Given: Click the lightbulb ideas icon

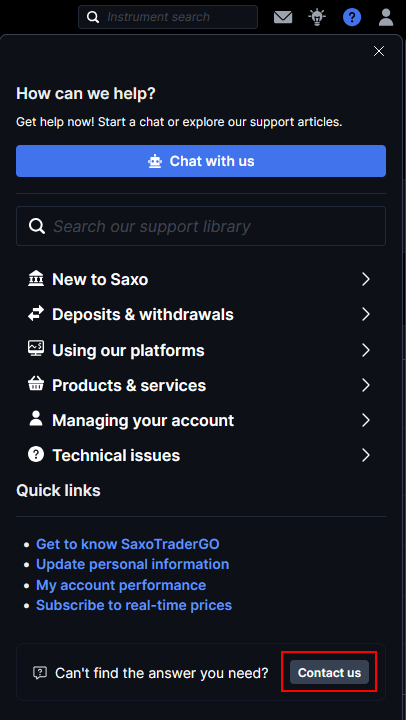Looking at the screenshot, I should [317, 17].
